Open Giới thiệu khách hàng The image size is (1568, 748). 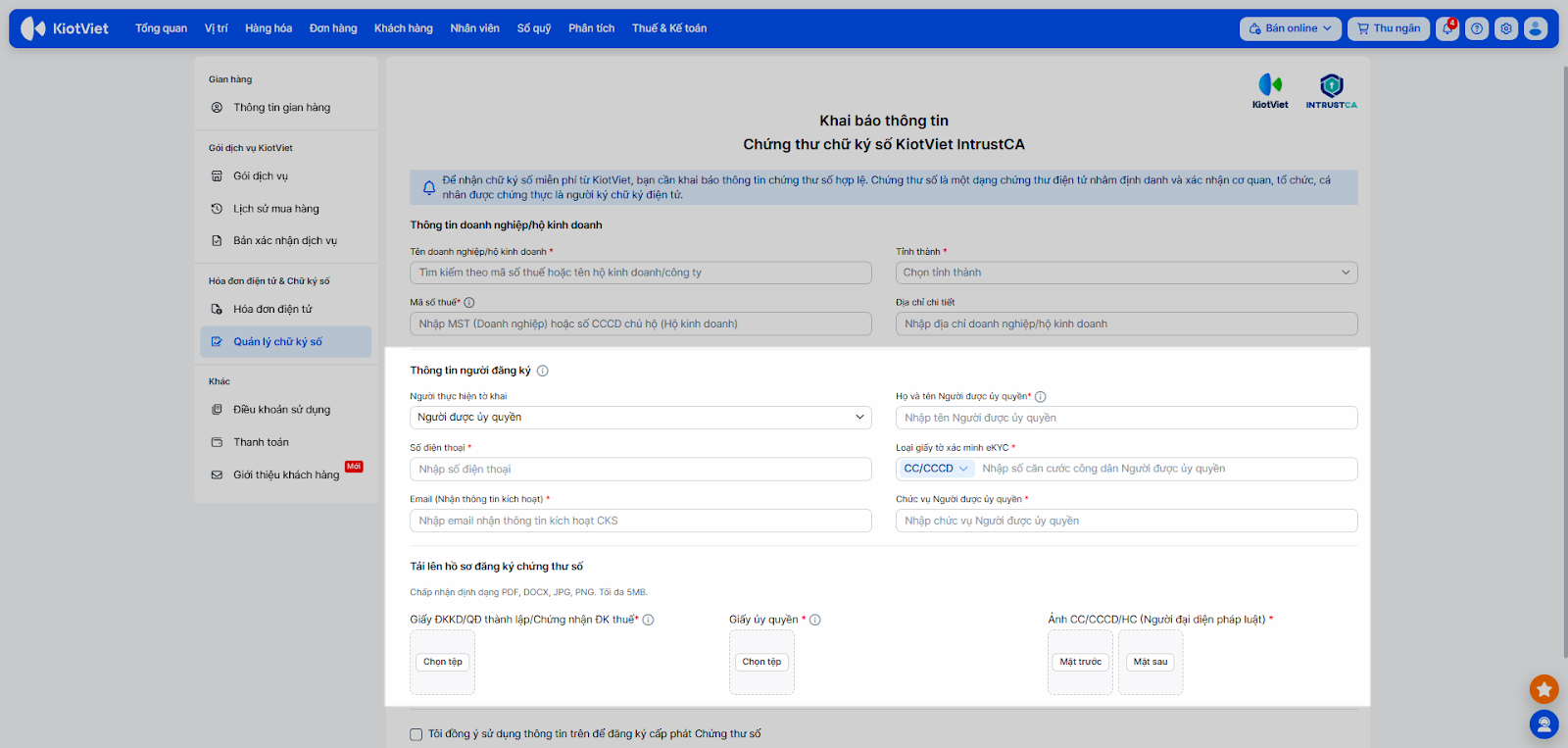286,475
